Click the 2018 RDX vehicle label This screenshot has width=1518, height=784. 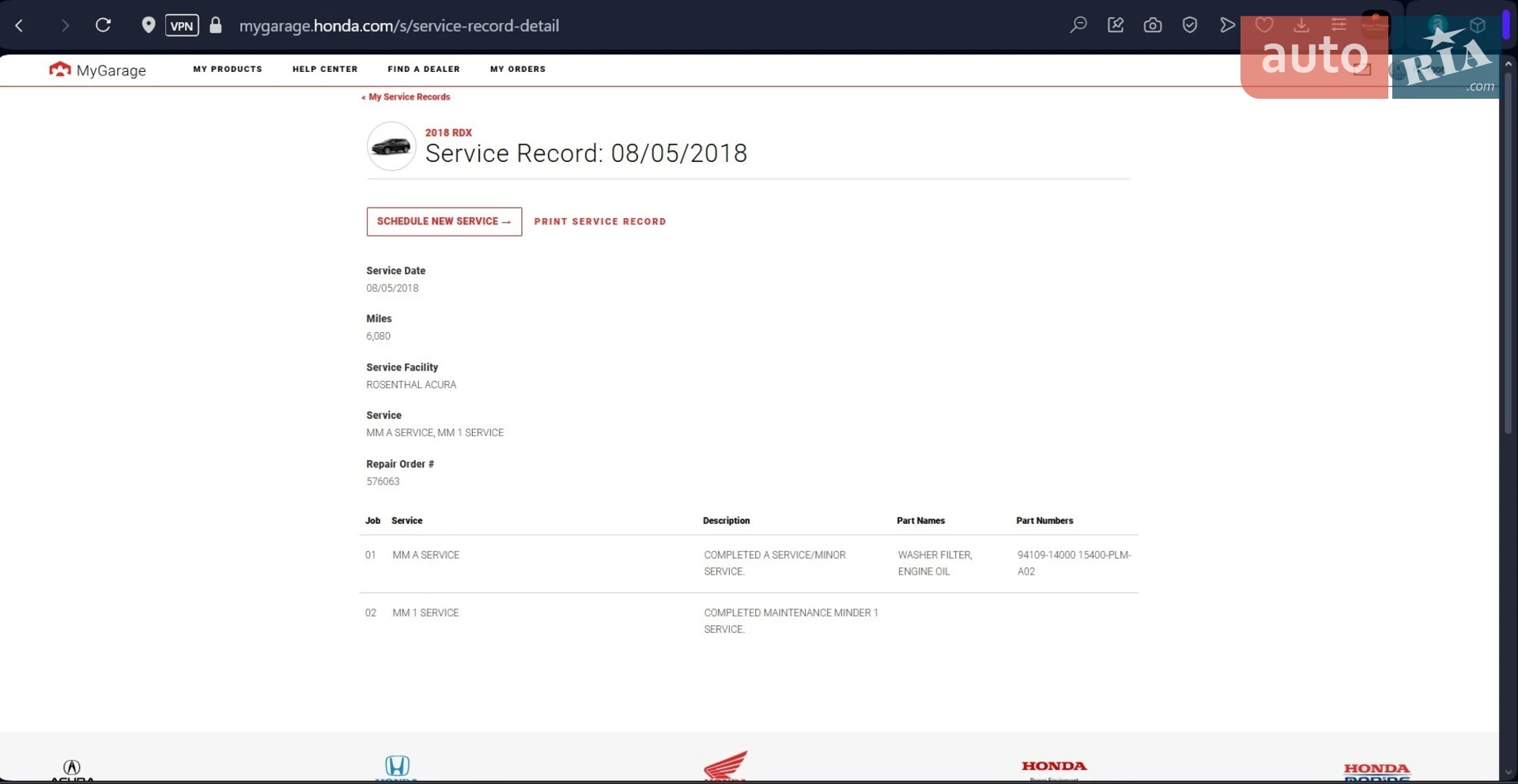(448, 133)
